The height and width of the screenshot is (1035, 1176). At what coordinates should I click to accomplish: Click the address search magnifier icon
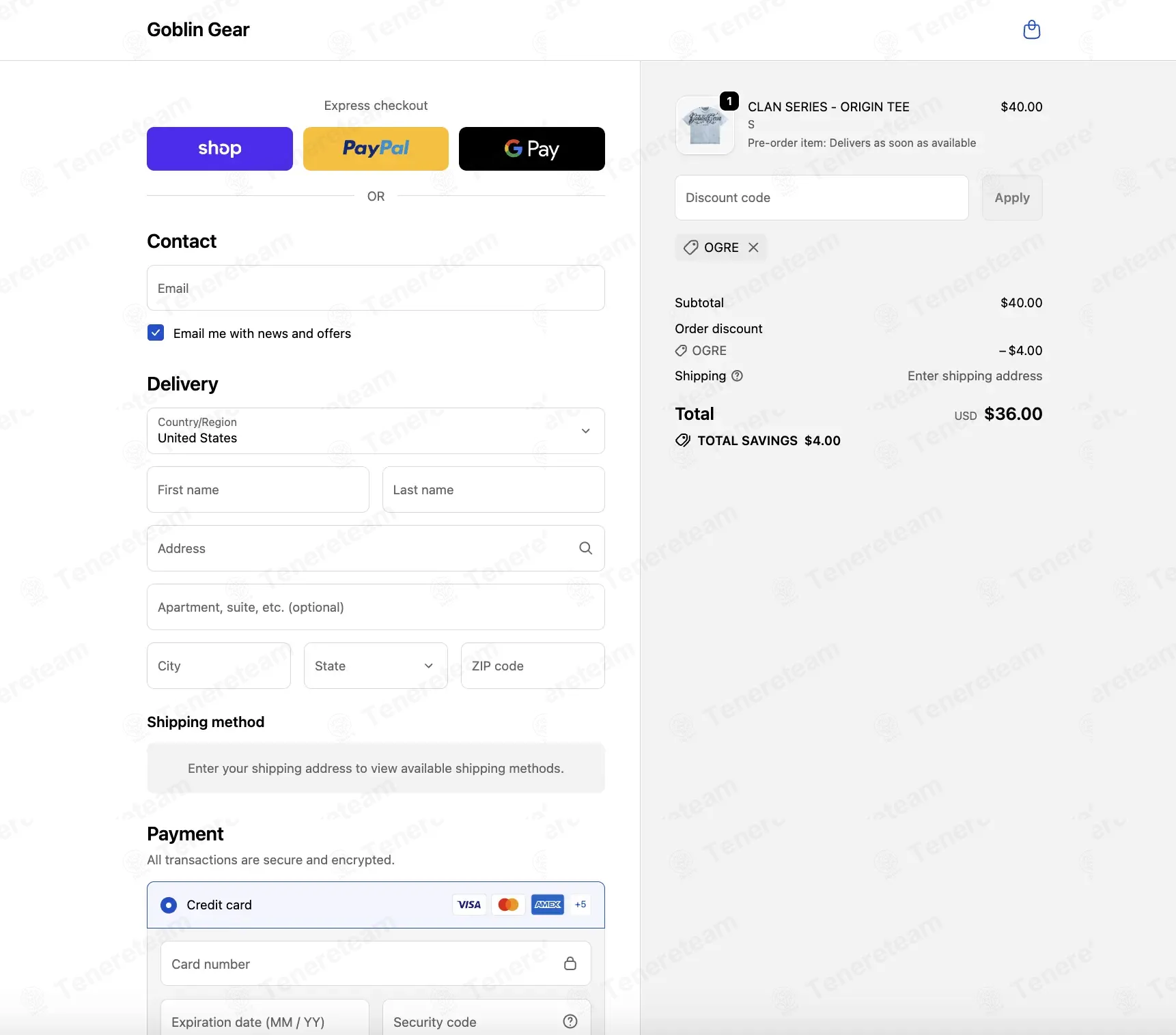click(x=585, y=548)
